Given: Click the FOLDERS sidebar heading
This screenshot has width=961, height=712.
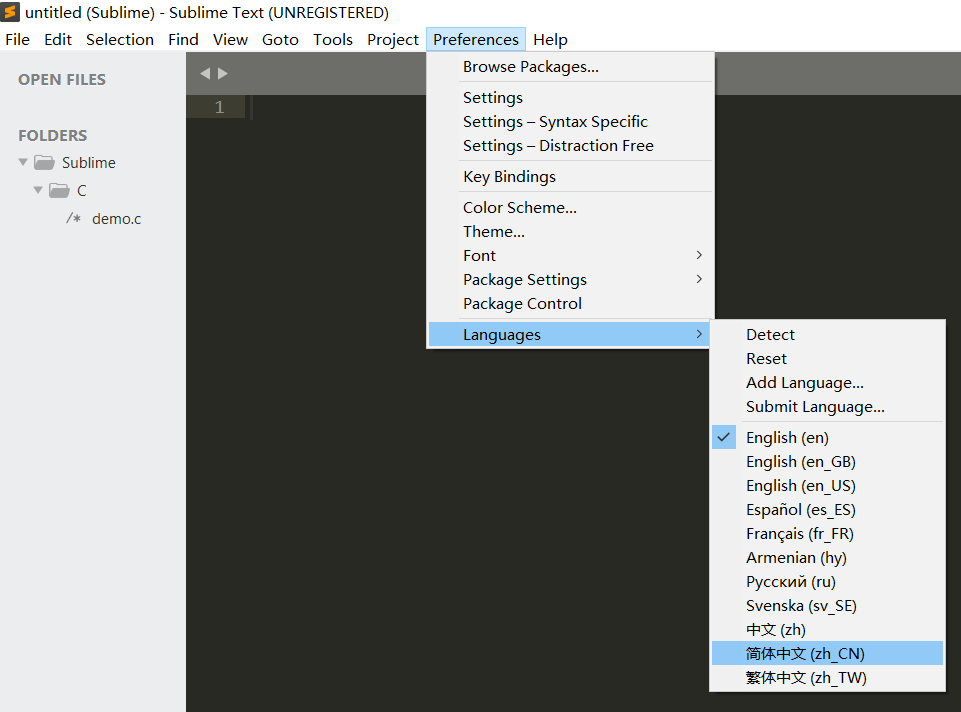Looking at the screenshot, I should point(53,135).
